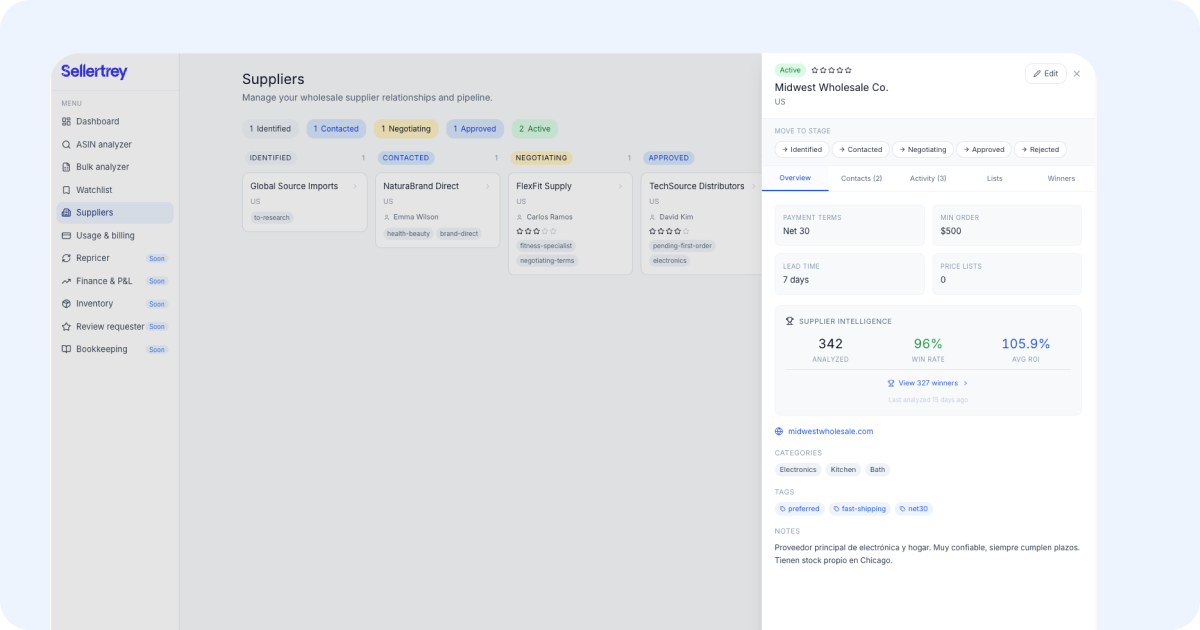Click the to-research tag on Global Source Imports
Screen dimensions: 1200x630
click(272, 217)
